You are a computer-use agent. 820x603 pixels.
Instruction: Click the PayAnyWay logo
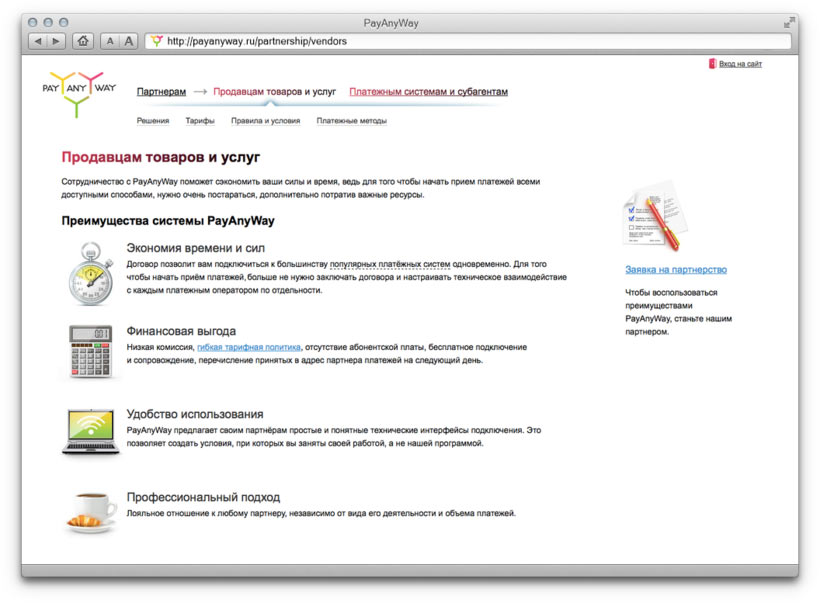tap(79, 91)
